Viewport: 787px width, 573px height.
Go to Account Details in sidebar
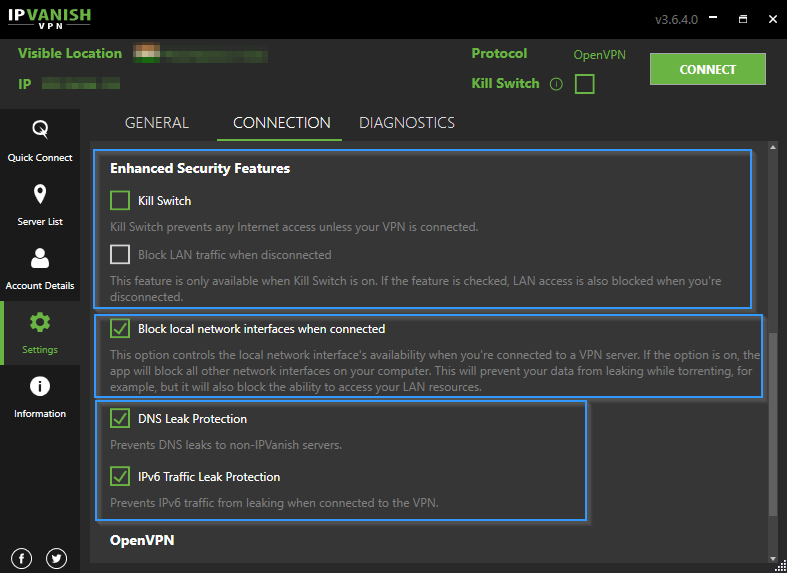point(40,269)
